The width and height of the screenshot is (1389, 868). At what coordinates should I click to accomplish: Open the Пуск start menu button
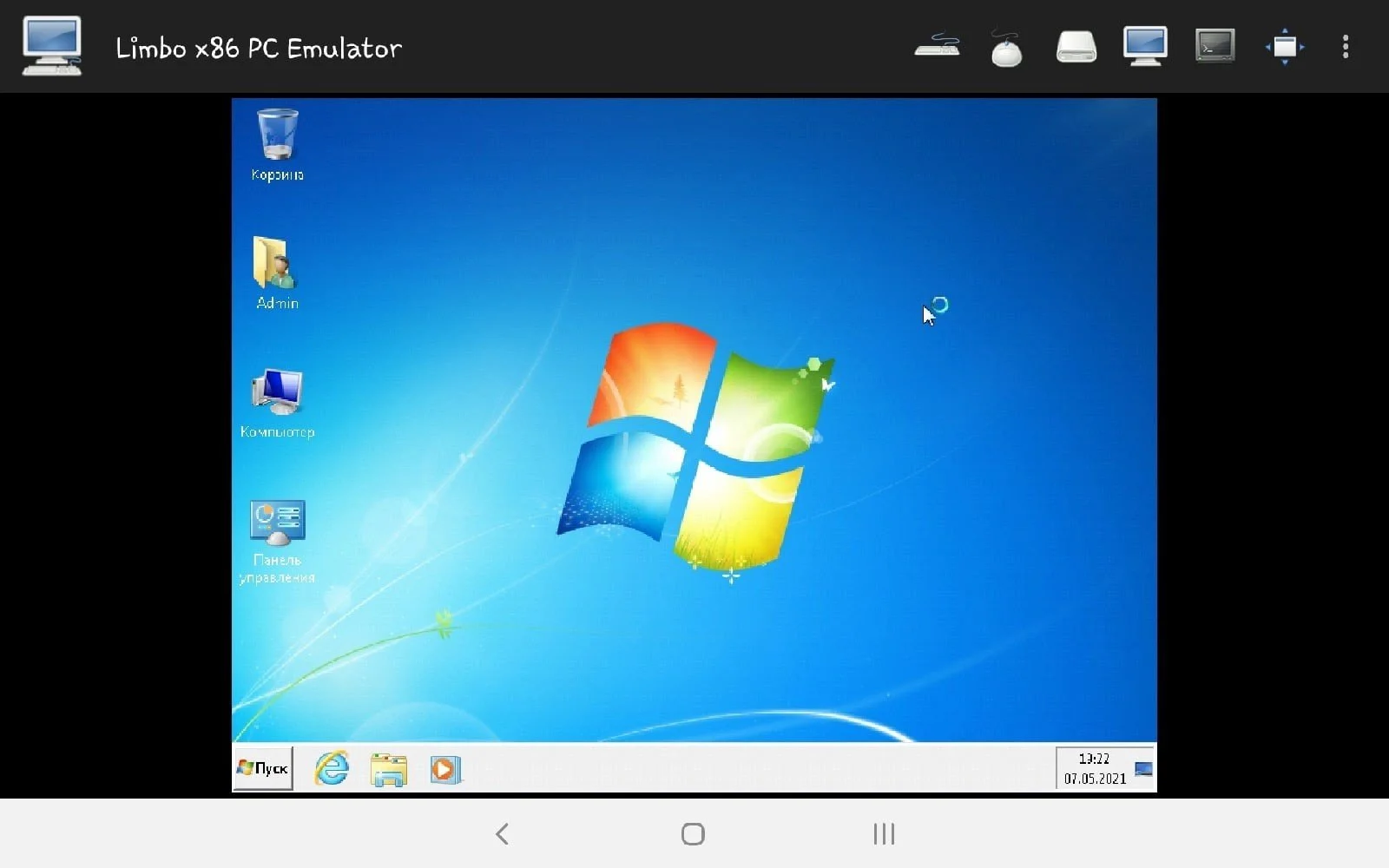(263, 768)
